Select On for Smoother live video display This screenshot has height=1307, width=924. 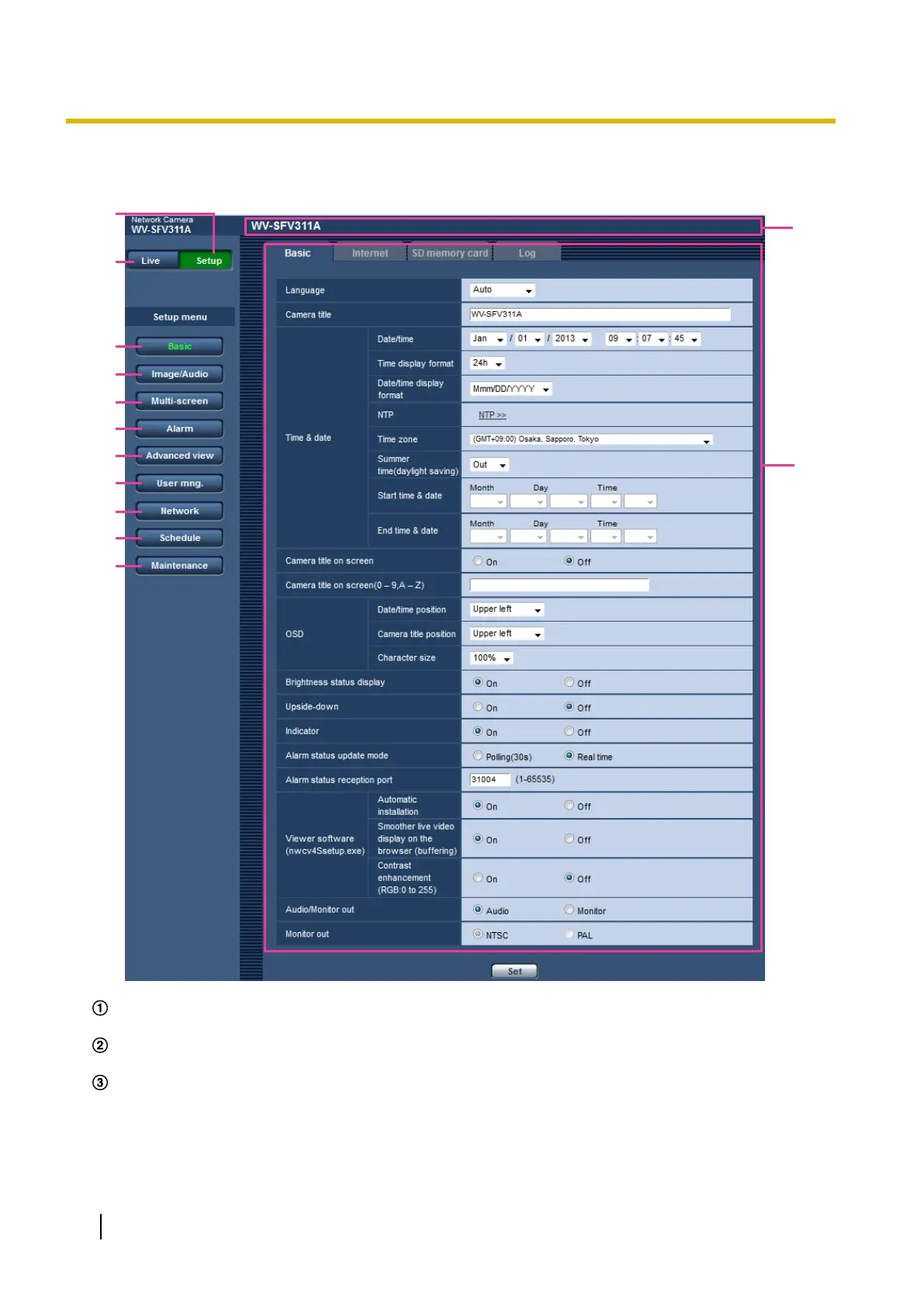[478, 839]
